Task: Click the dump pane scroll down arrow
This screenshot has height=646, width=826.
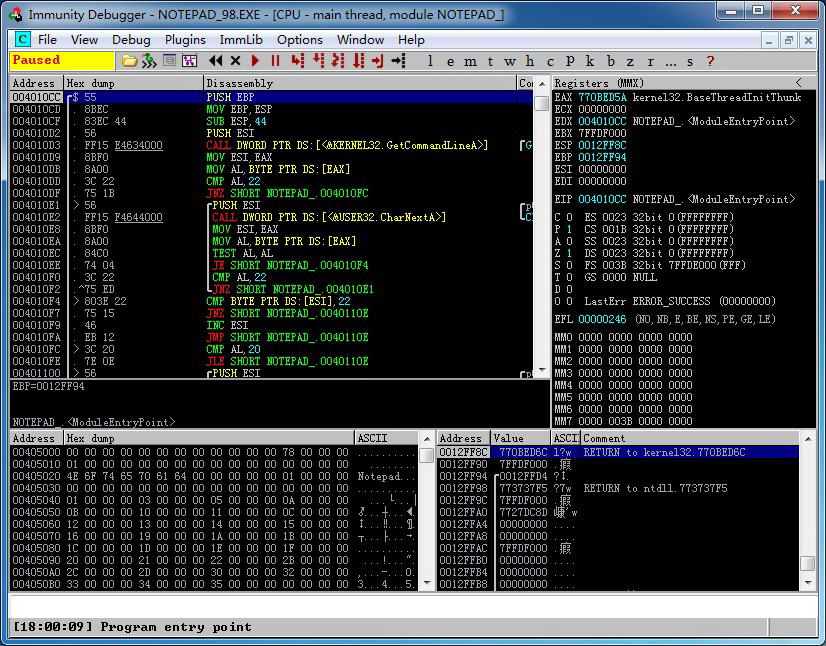Action: pos(427,583)
